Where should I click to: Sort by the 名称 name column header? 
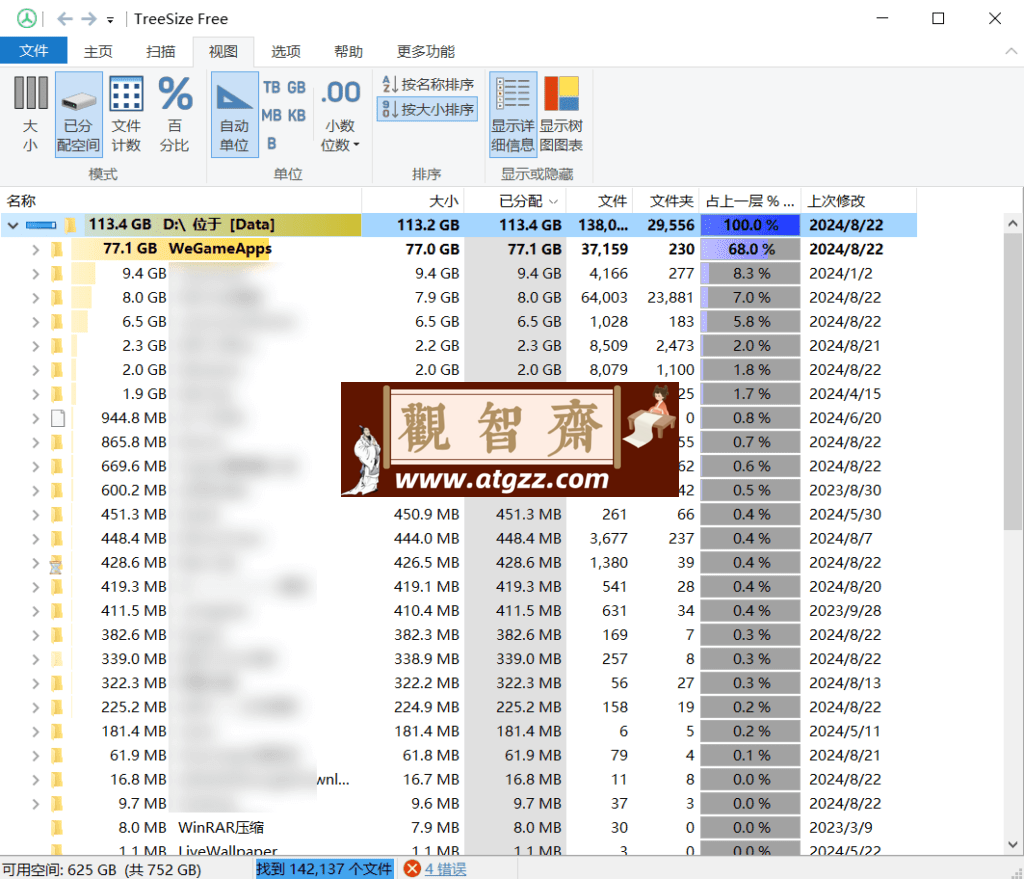pyautogui.click(x=181, y=201)
